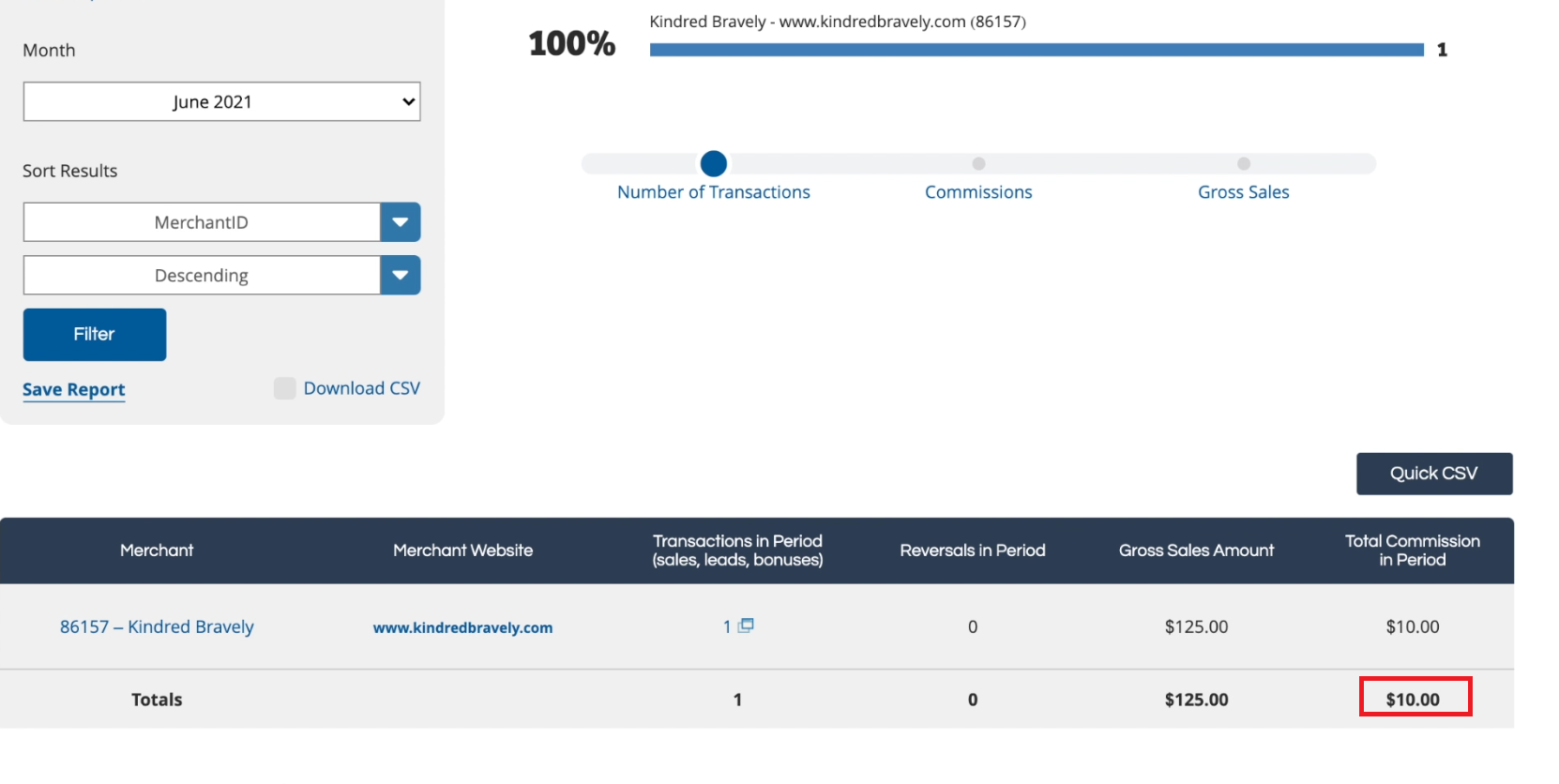Click the Total Commission in Period header
The image size is (1559, 784).
(1413, 550)
